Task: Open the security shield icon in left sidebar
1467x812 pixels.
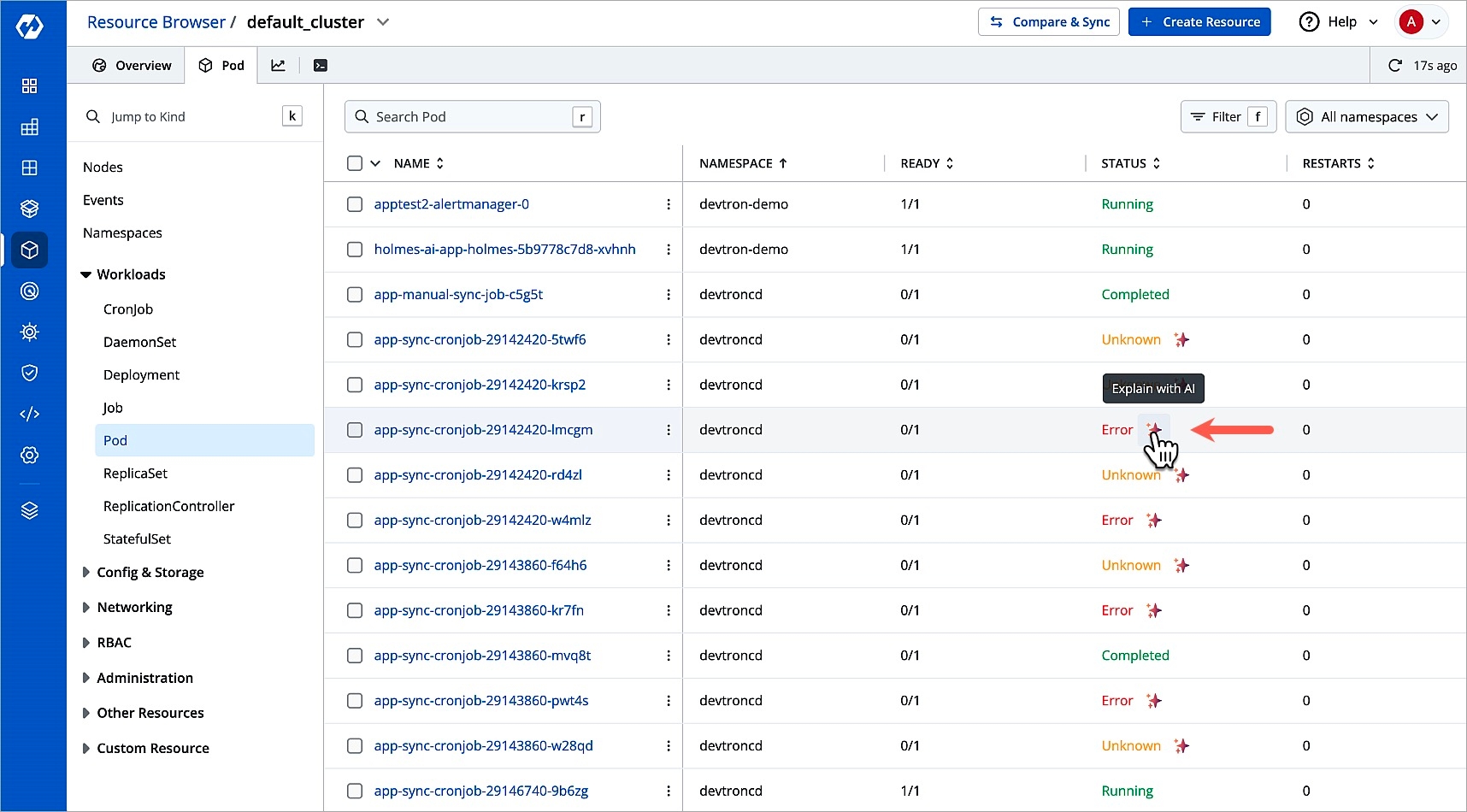Action: [x=30, y=373]
